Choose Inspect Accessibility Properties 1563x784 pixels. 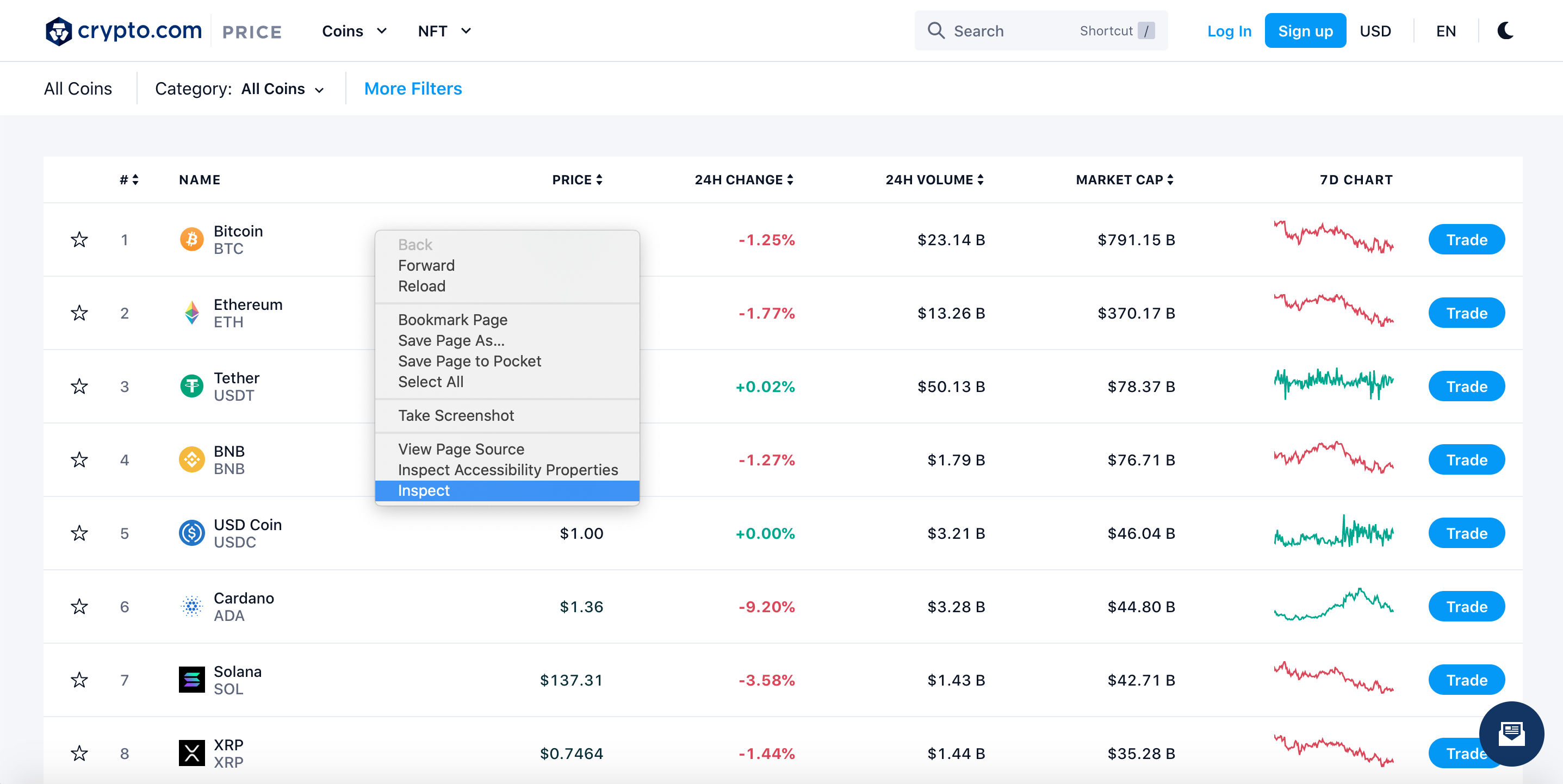click(x=507, y=470)
